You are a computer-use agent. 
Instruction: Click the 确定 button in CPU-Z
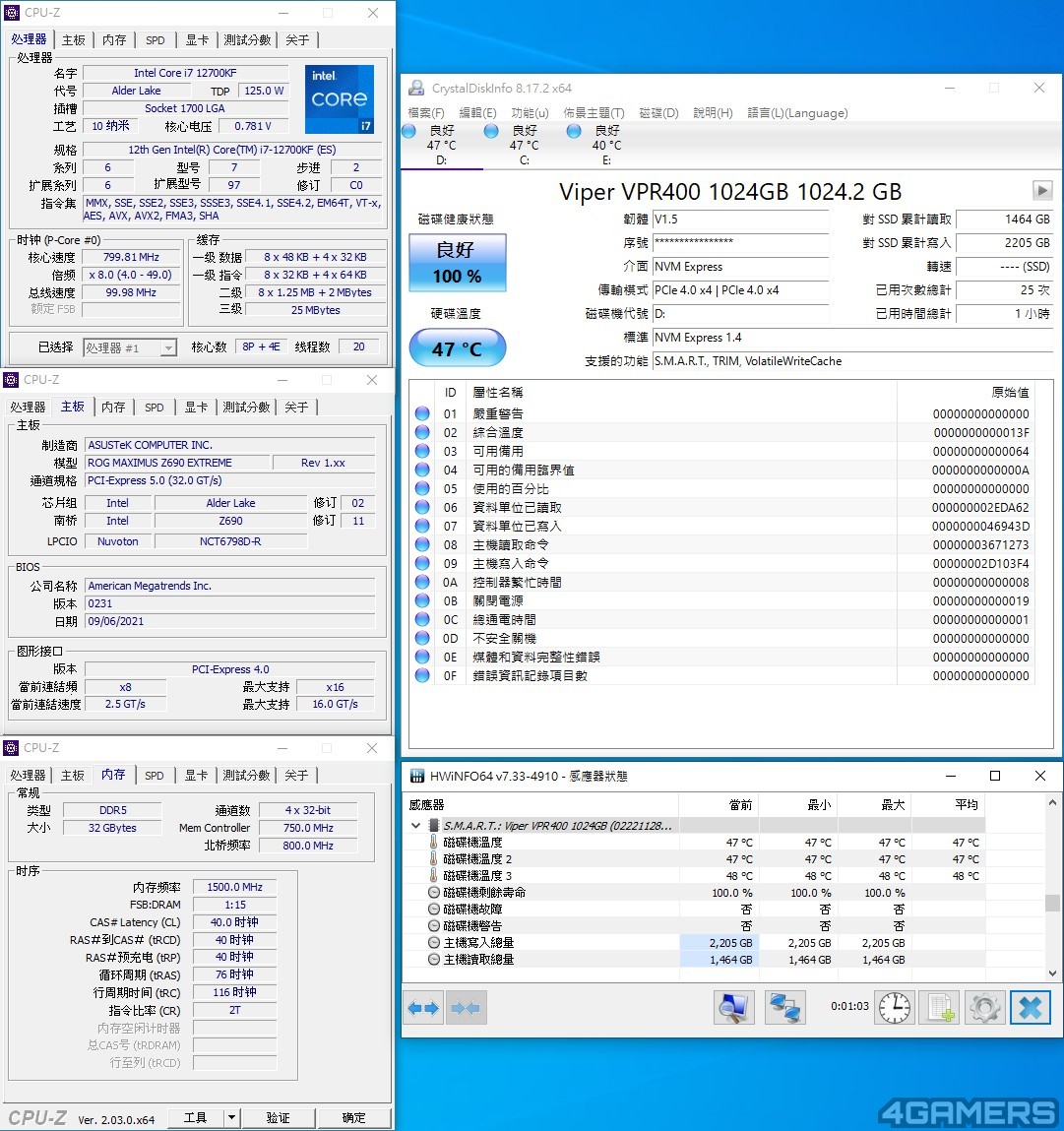353,1118
